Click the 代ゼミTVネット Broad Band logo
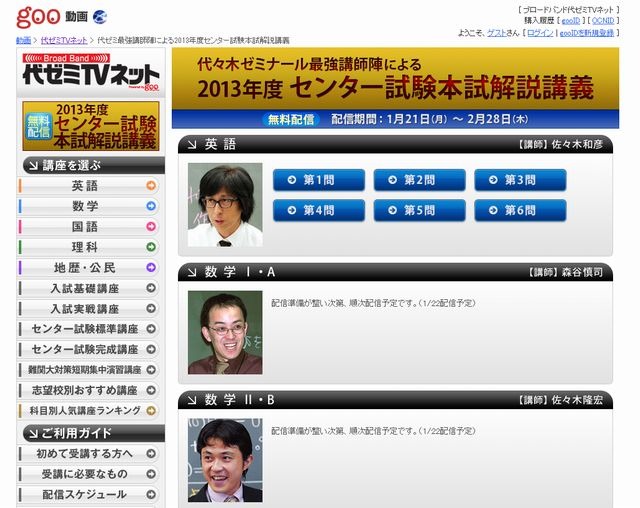640x508 pixels. pyautogui.click(x=91, y=72)
